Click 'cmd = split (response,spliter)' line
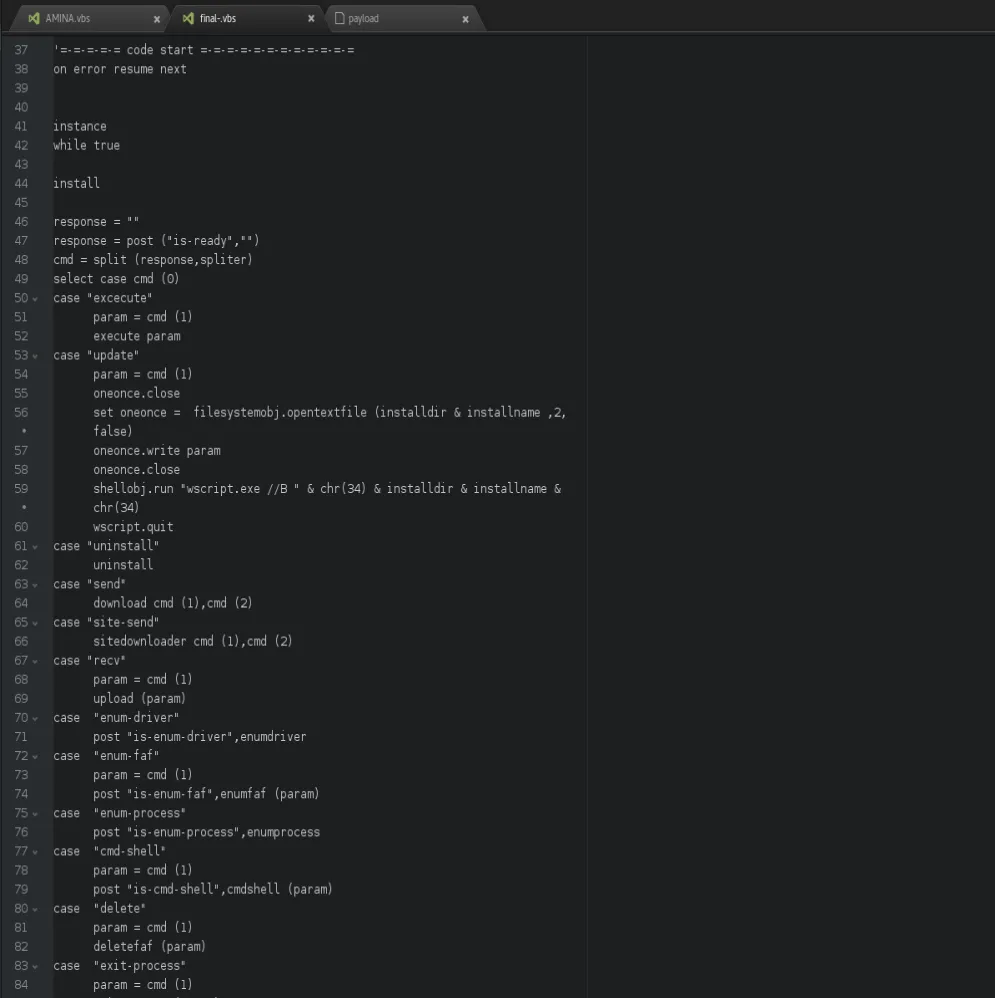 (153, 260)
